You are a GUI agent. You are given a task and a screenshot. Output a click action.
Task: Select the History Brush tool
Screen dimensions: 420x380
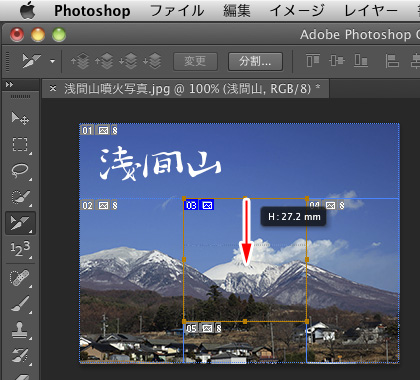20,355
